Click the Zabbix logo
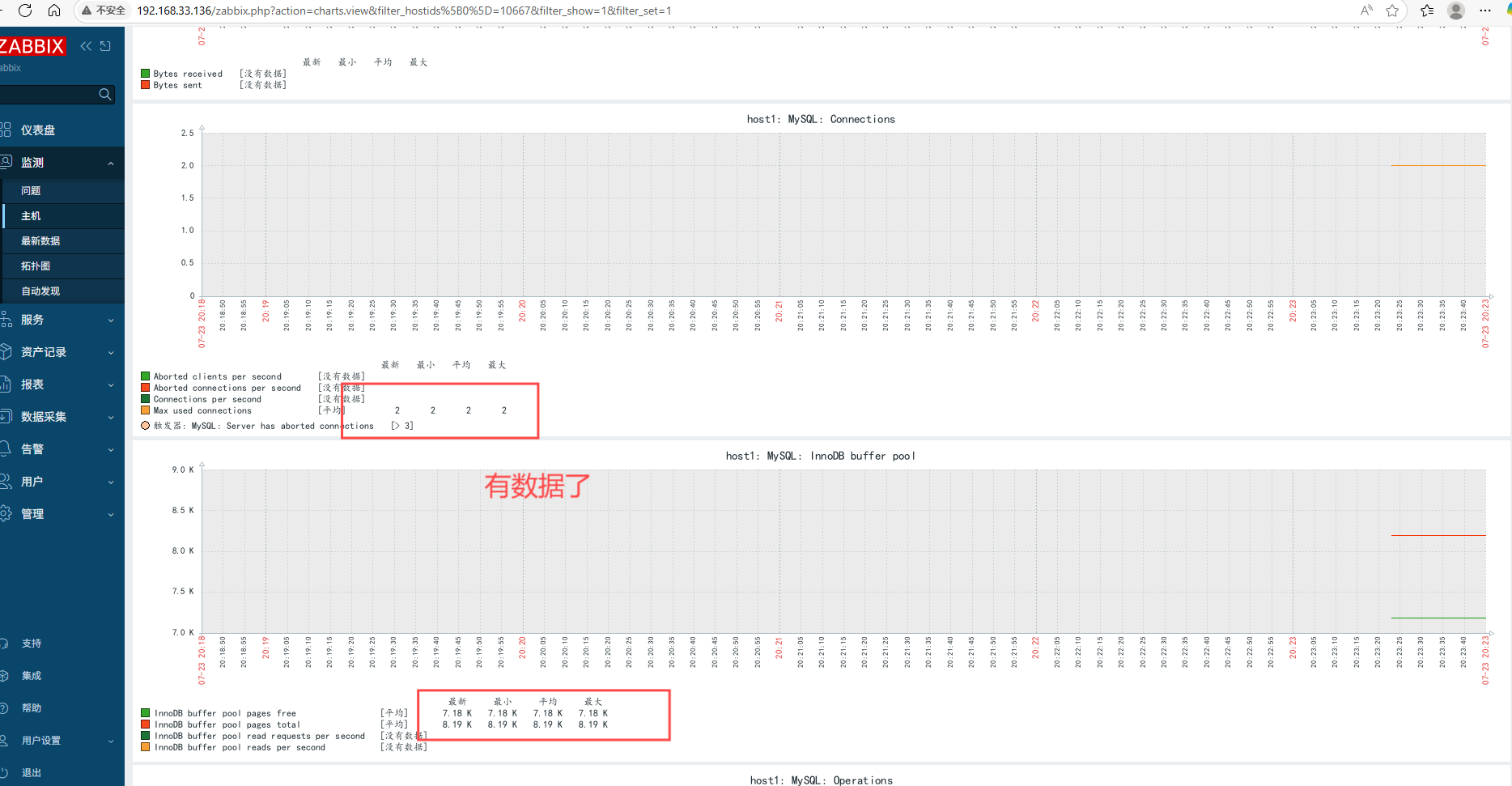 click(32, 46)
